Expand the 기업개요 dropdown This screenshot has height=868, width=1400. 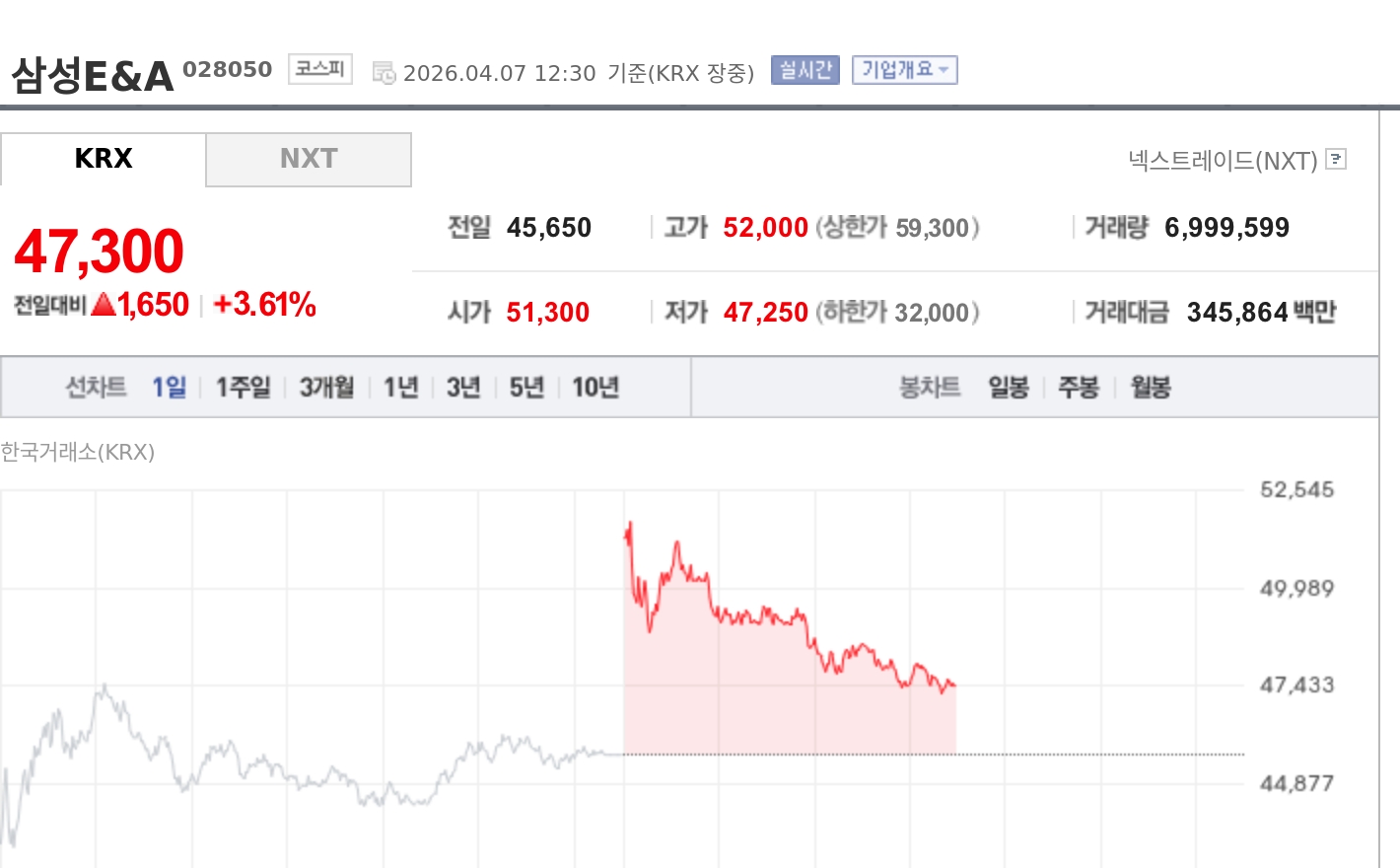[904, 70]
